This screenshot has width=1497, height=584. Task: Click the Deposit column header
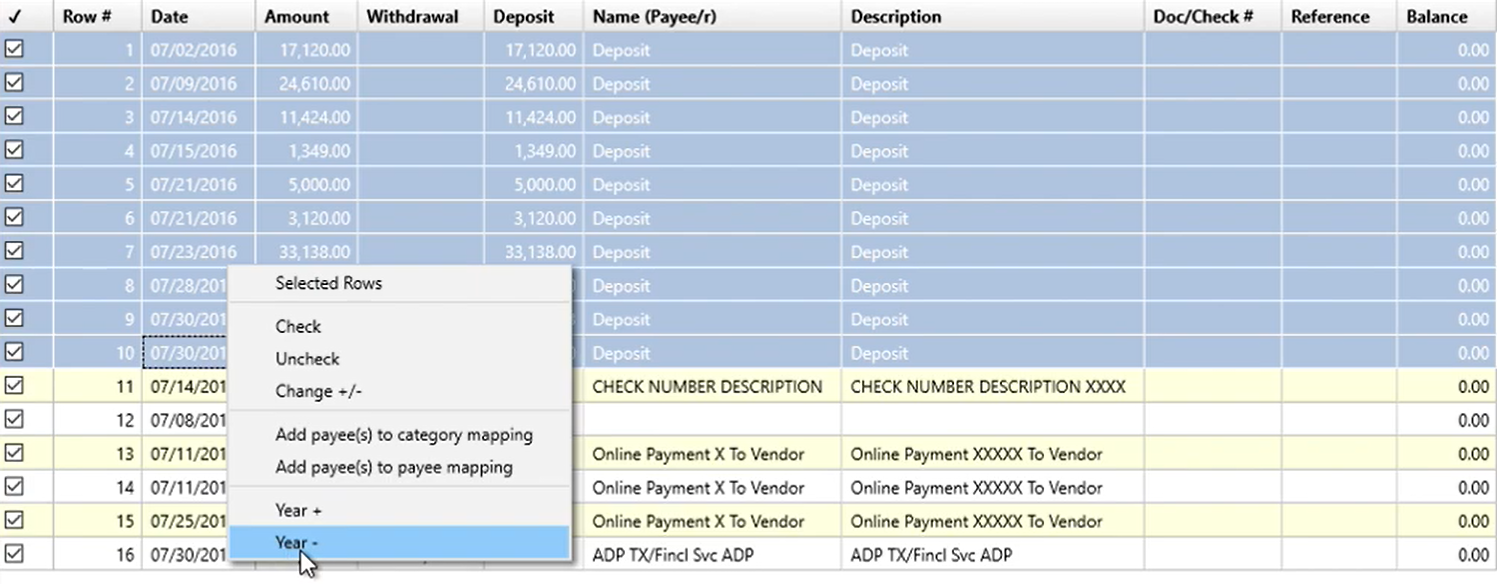point(534,16)
